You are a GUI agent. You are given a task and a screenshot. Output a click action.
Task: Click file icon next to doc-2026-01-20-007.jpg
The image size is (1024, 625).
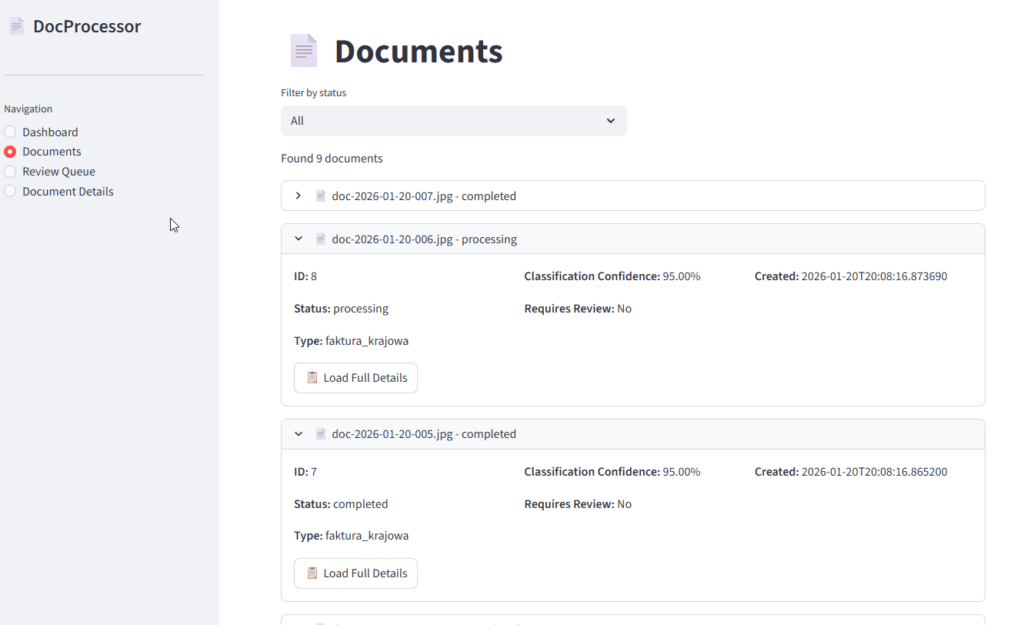(321, 196)
